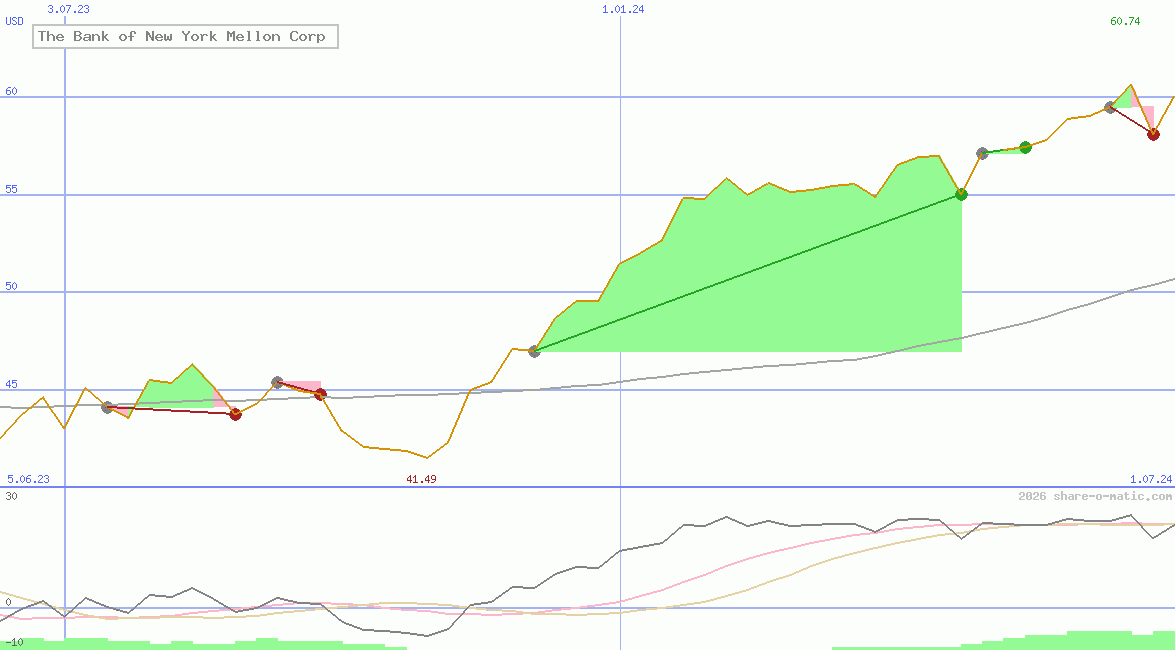Click the 3.07.23 date label
1175x650 pixels.
[x=68, y=9]
